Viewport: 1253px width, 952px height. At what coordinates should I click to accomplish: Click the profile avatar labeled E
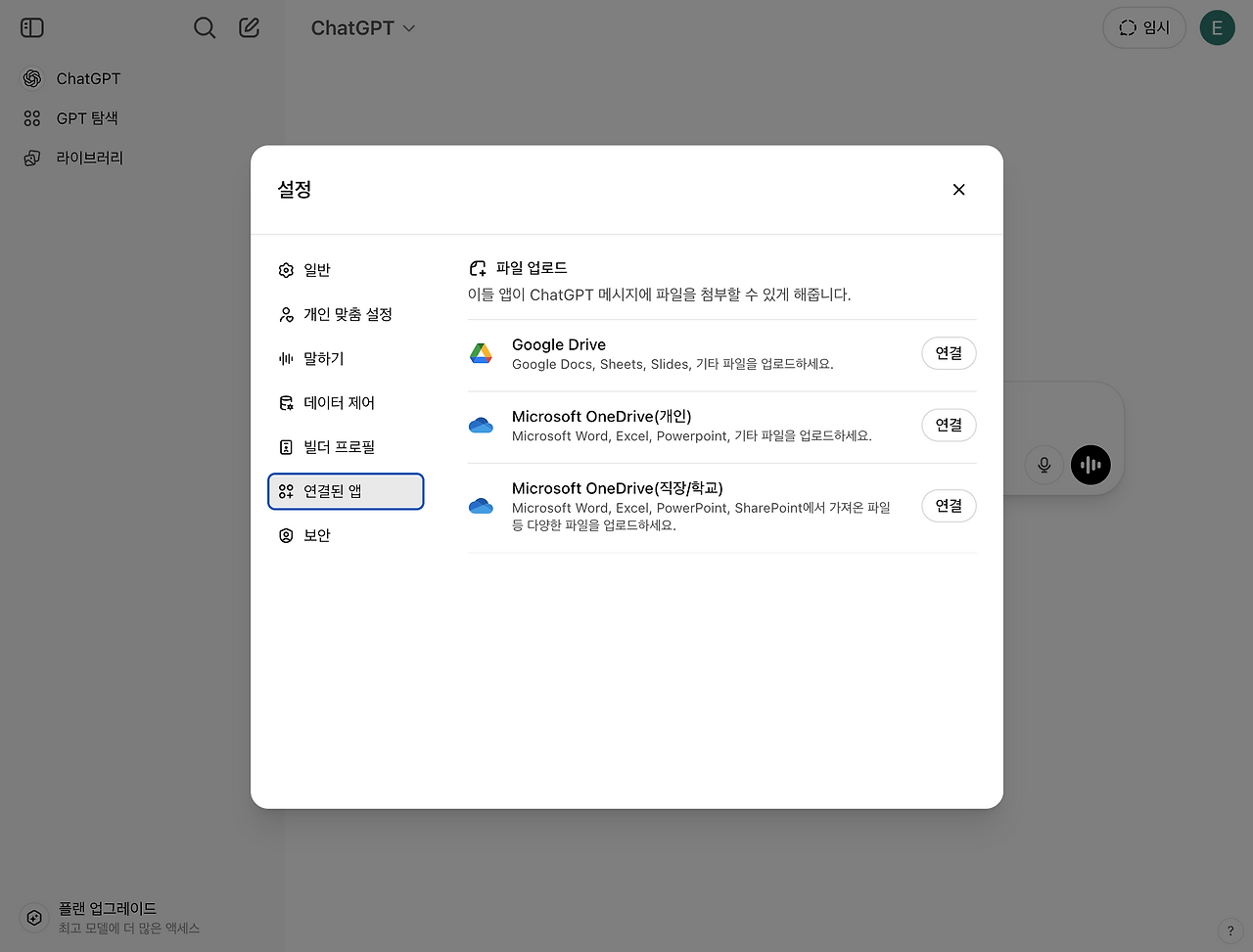click(1217, 27)
